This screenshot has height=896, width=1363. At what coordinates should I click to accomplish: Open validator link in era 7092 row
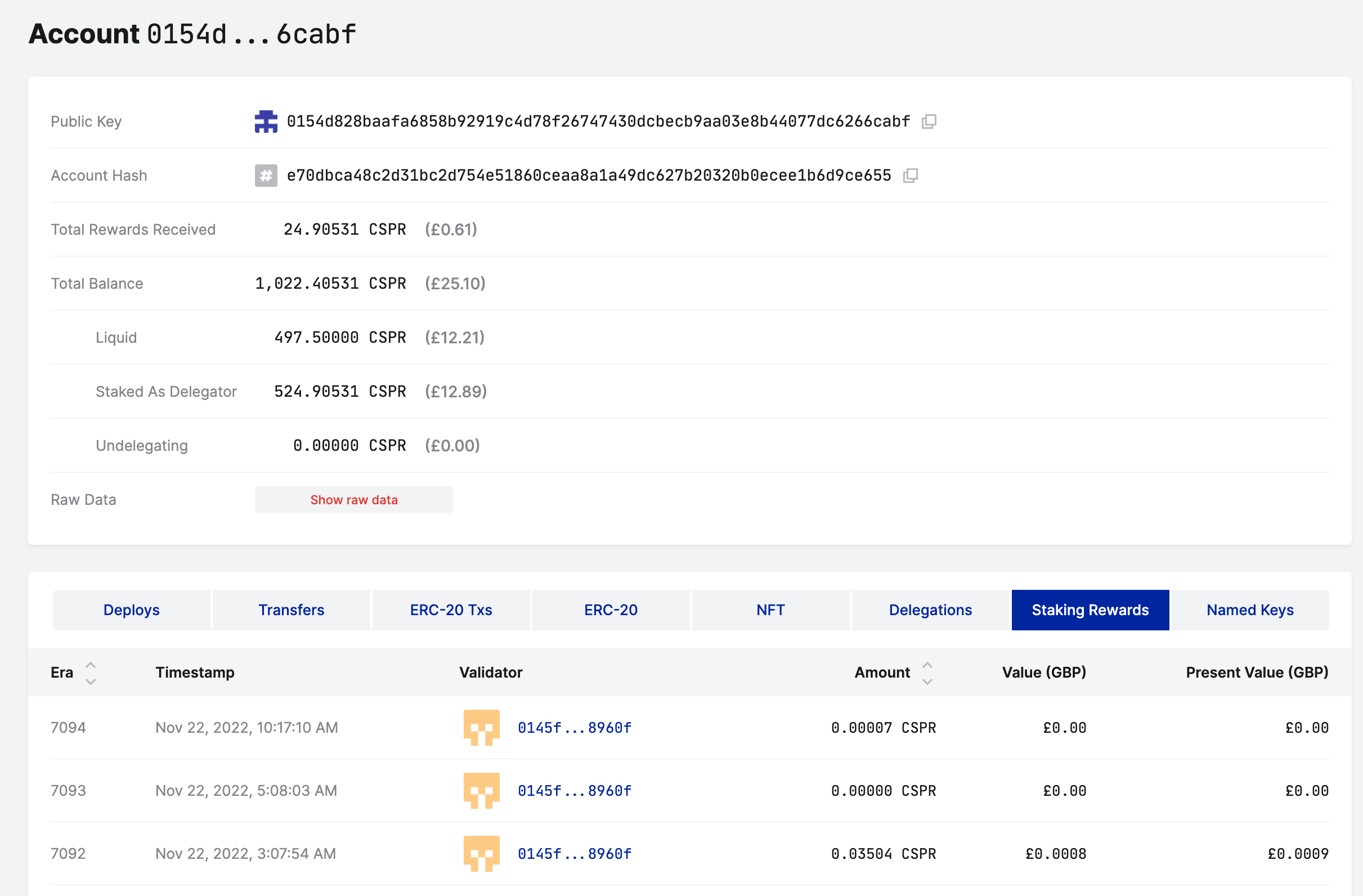575,854
